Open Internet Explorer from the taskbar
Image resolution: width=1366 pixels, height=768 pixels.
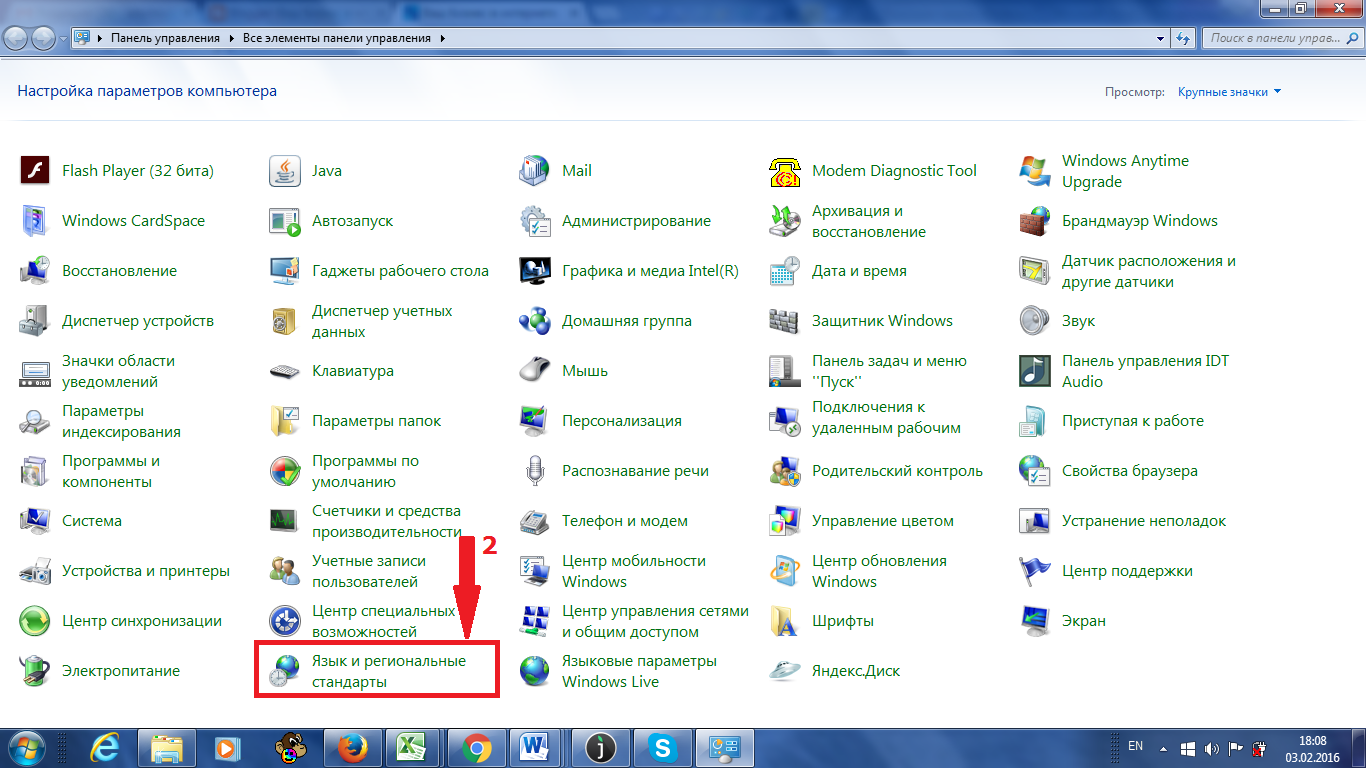[104, 747]
